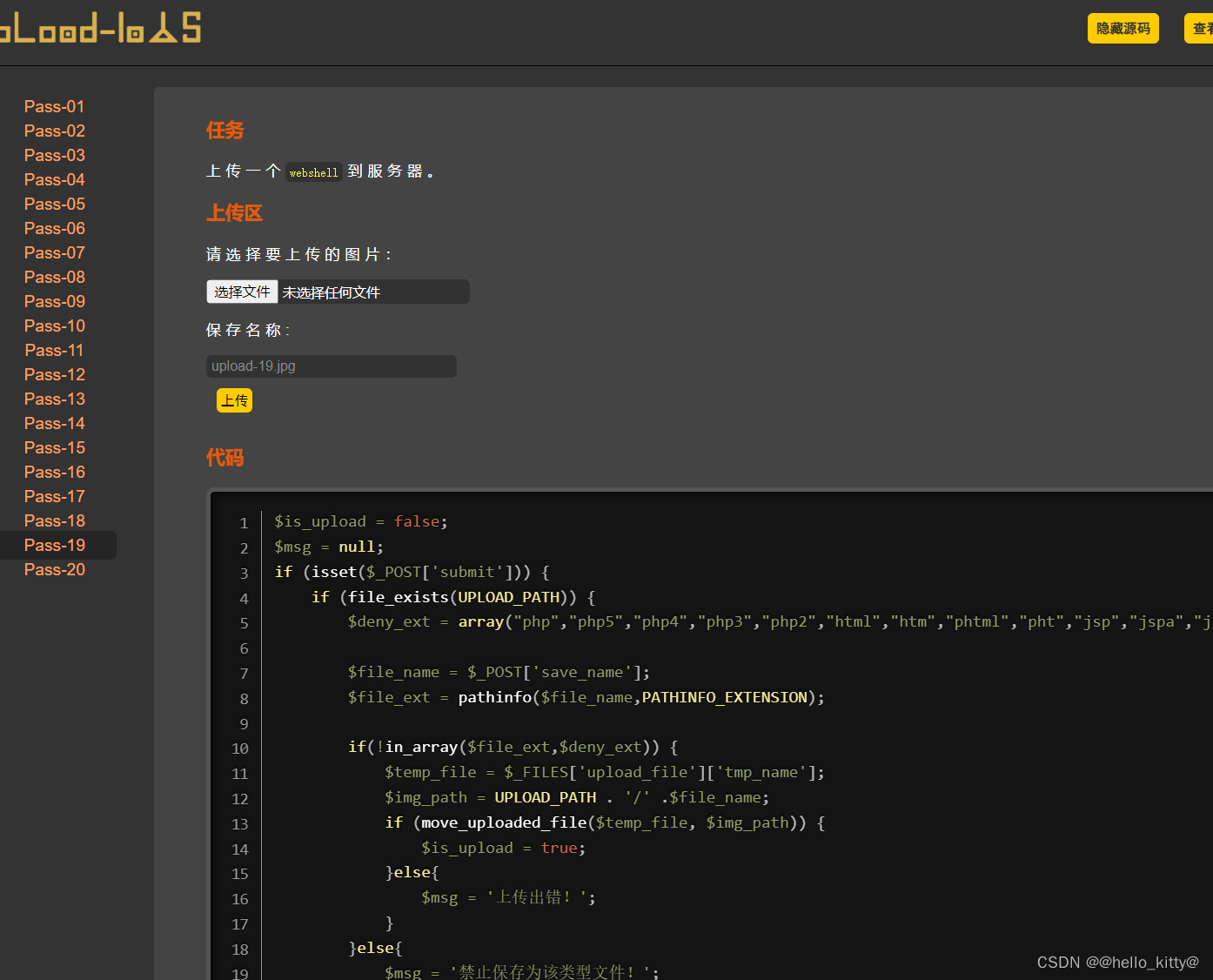Select Pass-11 in sidebar
Image resolution: width=1213 pixels, height=980 pixels.
(x=55, y=350)
